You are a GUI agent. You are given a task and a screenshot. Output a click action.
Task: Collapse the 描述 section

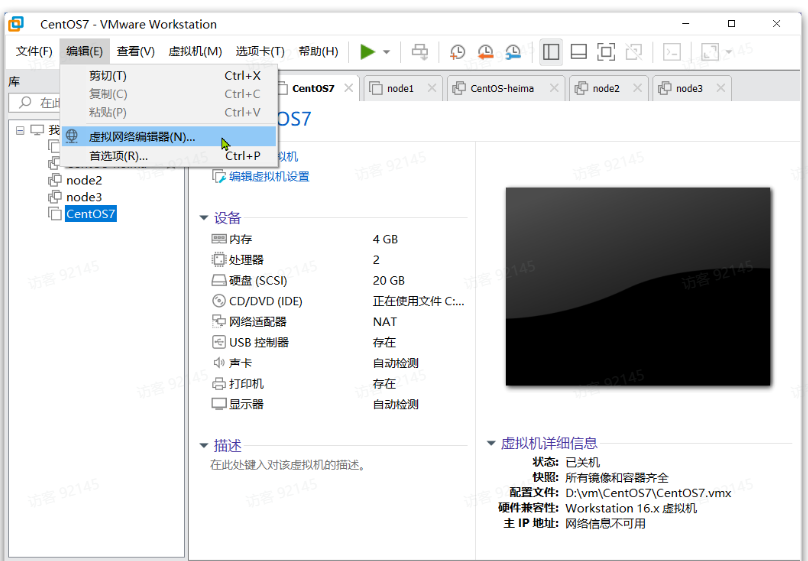pyautogui.click(x=204, y=446)
